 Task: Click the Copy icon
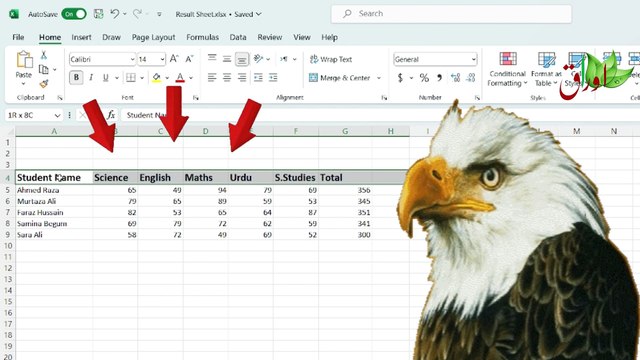tap(44, 69)
